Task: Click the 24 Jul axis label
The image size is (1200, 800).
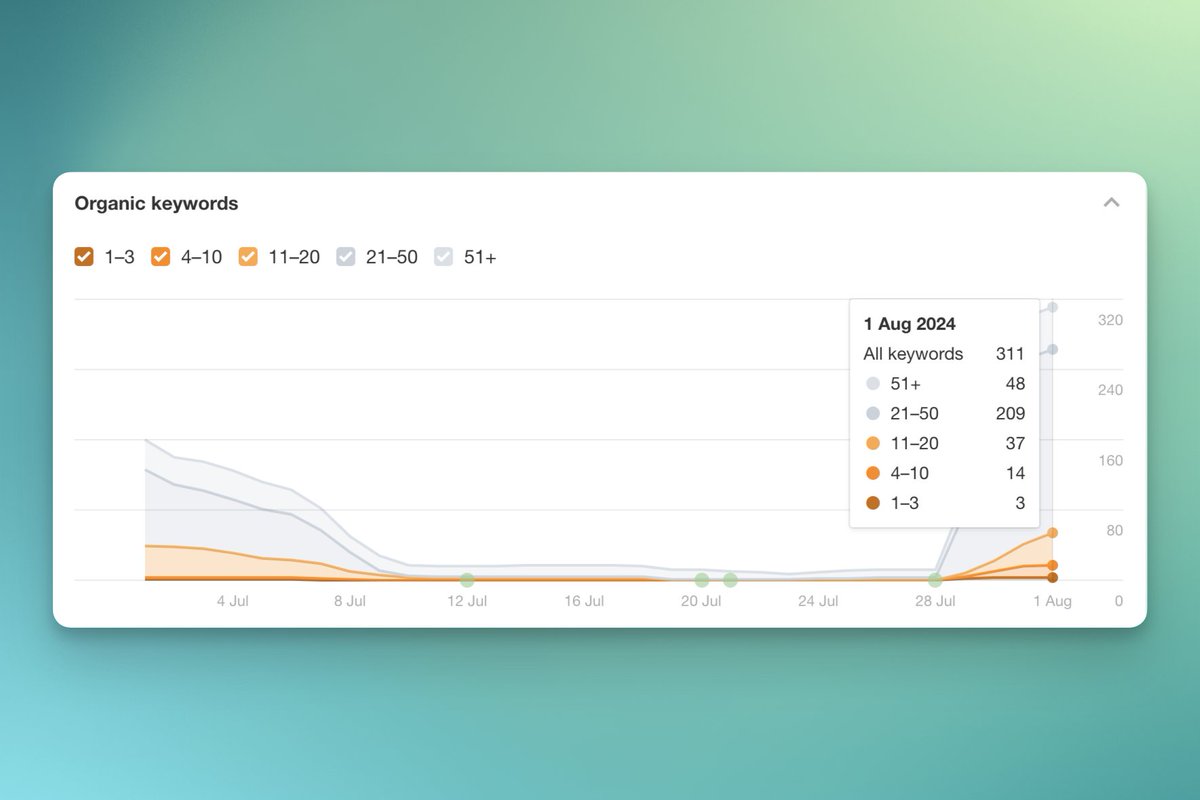Action: (818, 601)
